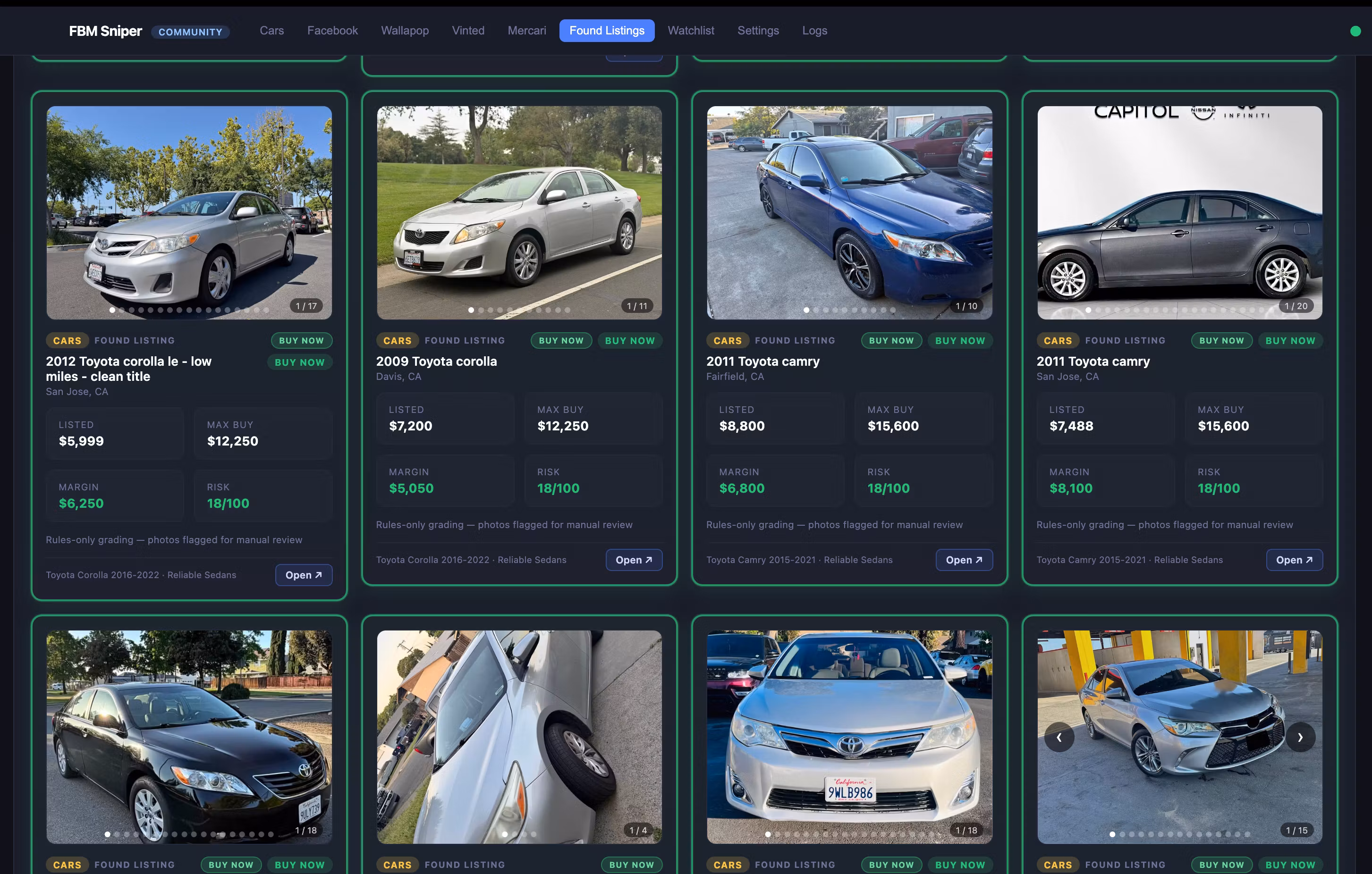Screen dimensions: 1372x874
Task: Click the black Camry photo
Action: pyautogui.click(x=189, y=737)
